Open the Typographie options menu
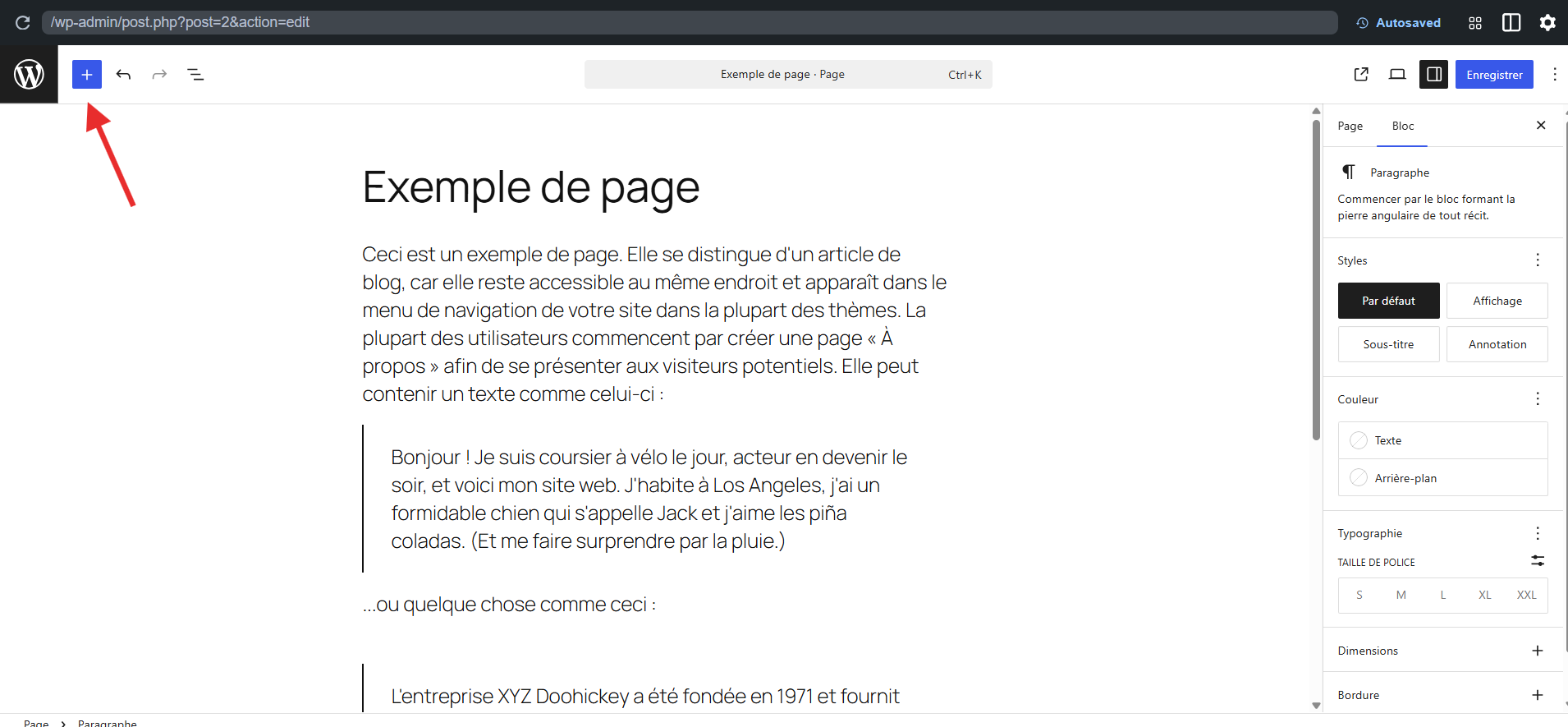Screen dimensions: 1568x727 [1538, 533]
